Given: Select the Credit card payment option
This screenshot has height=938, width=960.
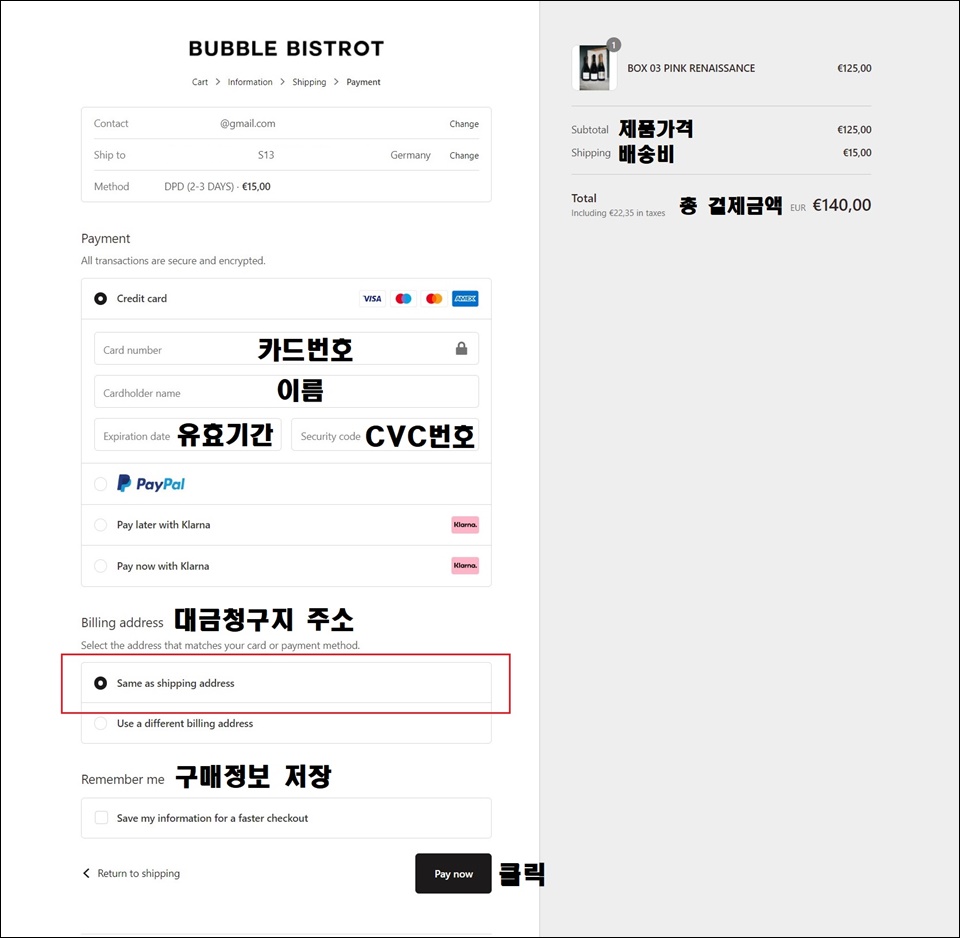Looking at the screenshot, I should [x=100, y=299].
